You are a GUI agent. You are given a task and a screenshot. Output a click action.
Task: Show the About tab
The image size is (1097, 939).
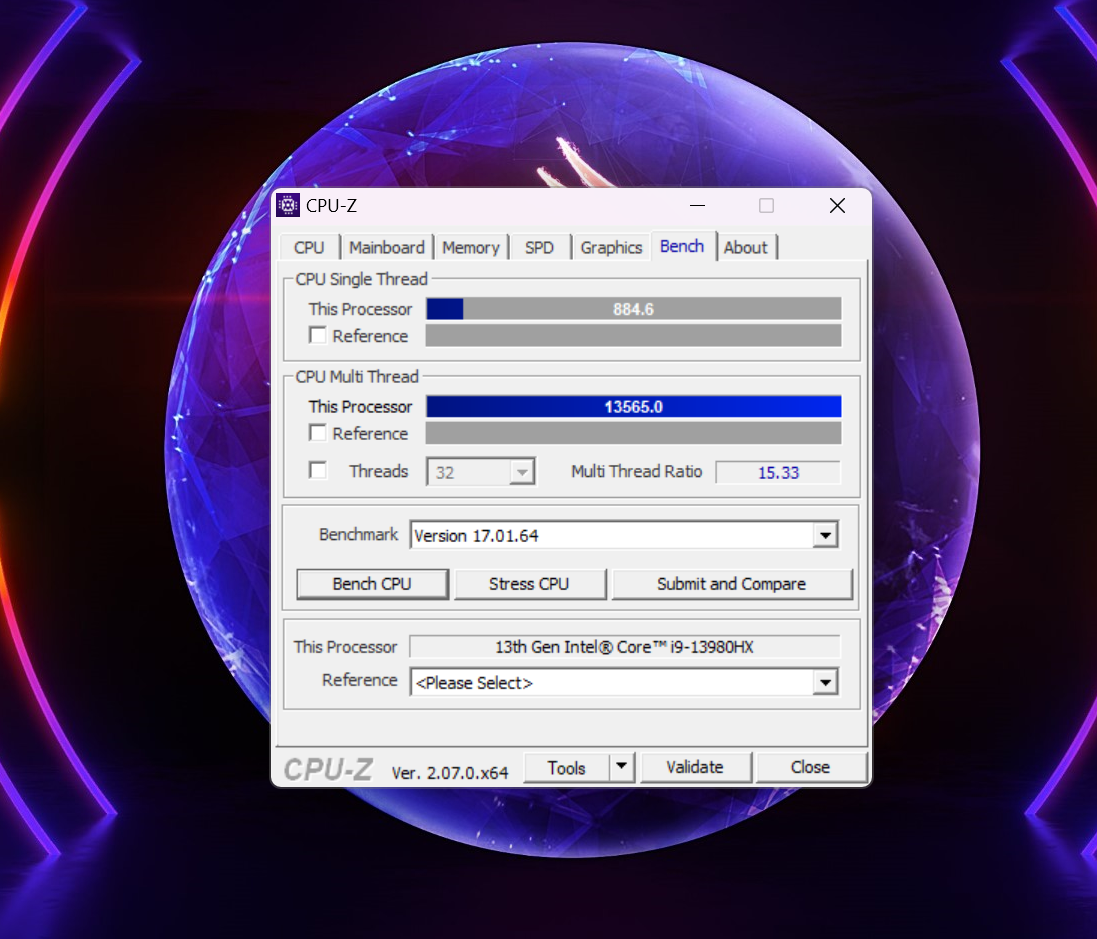pyautogui.click(x=746, y=248)
